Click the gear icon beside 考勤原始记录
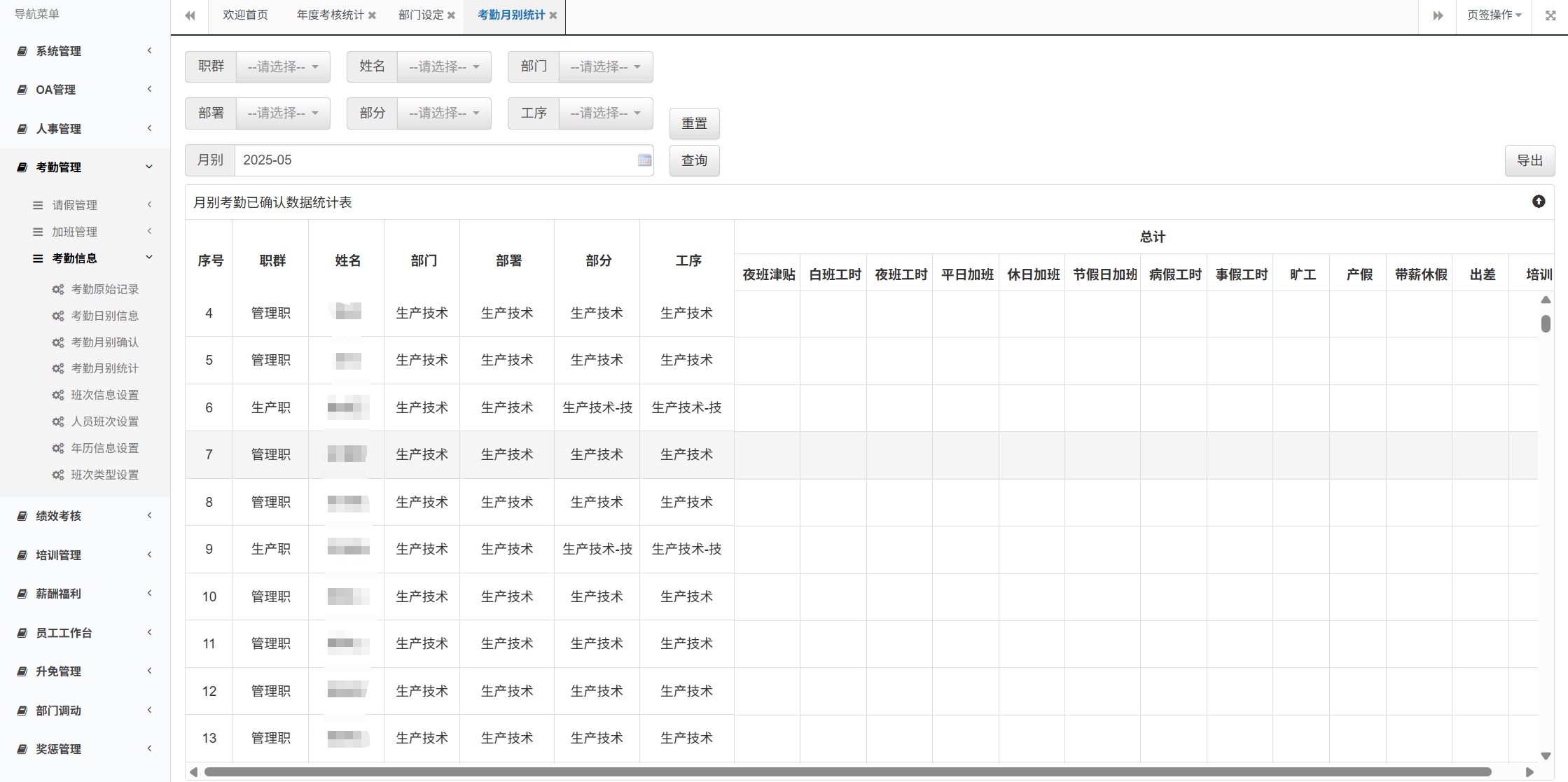 [x=58, y=289]
